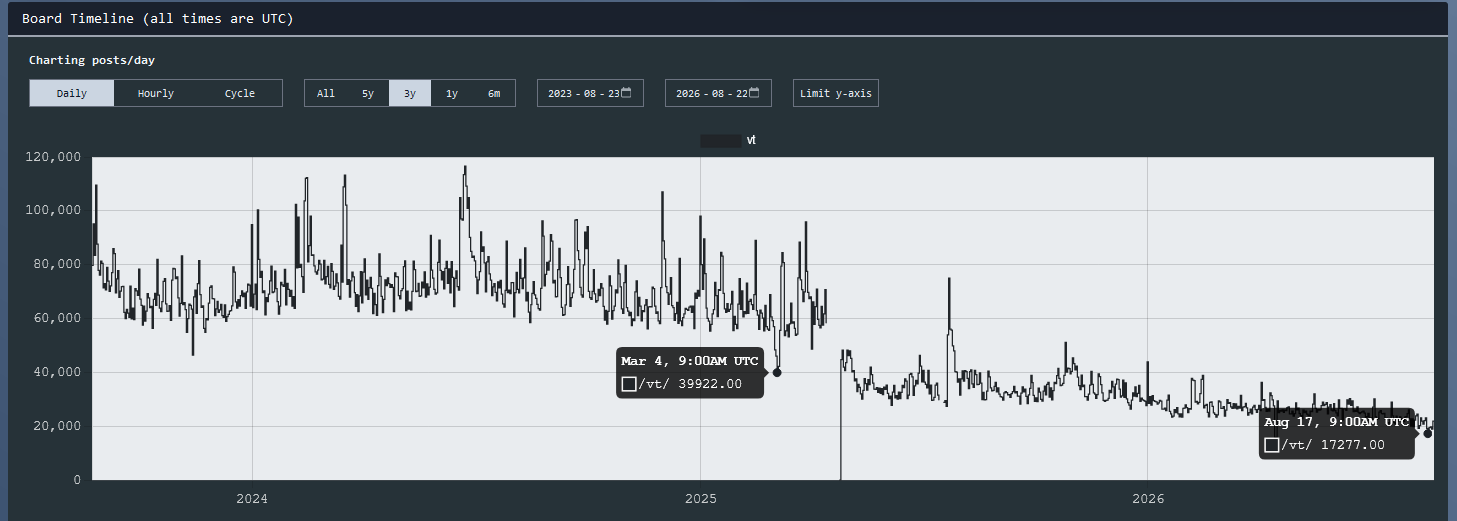Click the Mar 4 data point marker
The height and width of the screenshot is (521, 1457).
coord(777,372)
